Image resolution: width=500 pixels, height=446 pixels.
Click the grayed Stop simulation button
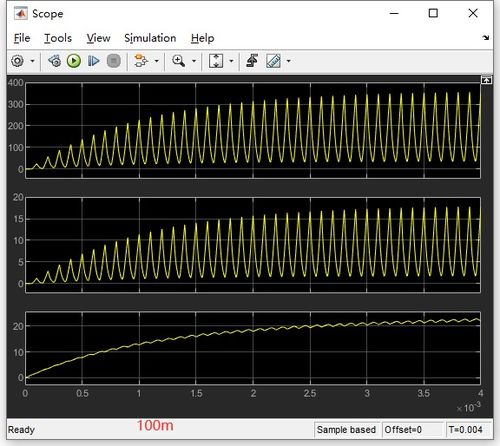(x=113, y=61)
